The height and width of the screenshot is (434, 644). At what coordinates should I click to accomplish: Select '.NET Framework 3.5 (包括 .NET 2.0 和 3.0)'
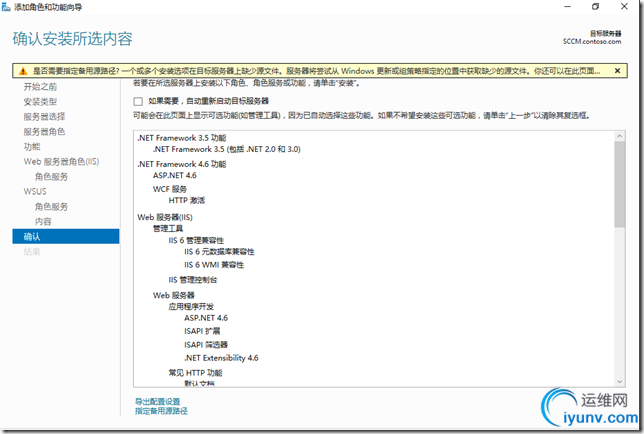point(227,149)
